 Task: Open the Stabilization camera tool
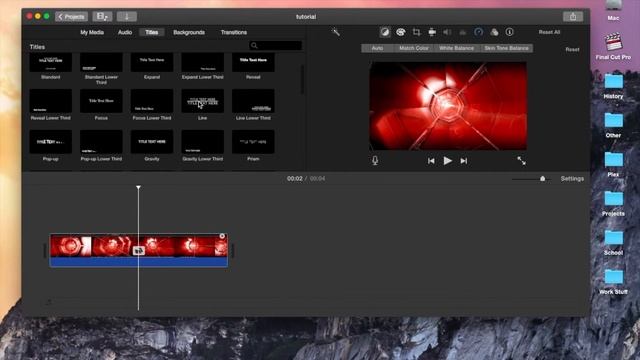click(x=432, y=32)
